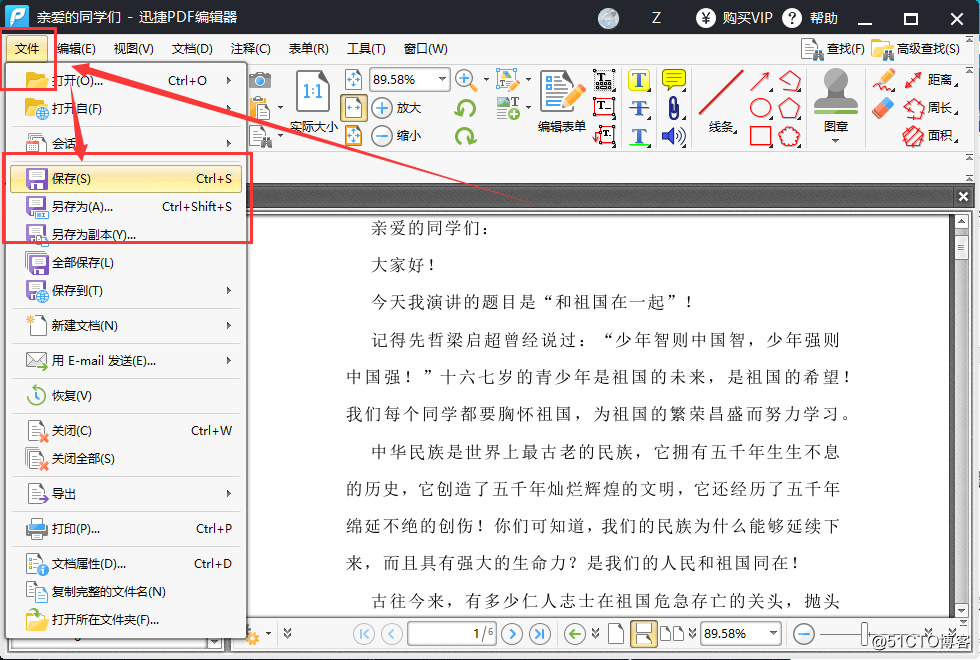Select the text callout tool icon
The height and width of the screenshot is (660, 980).
pos(604,135)
